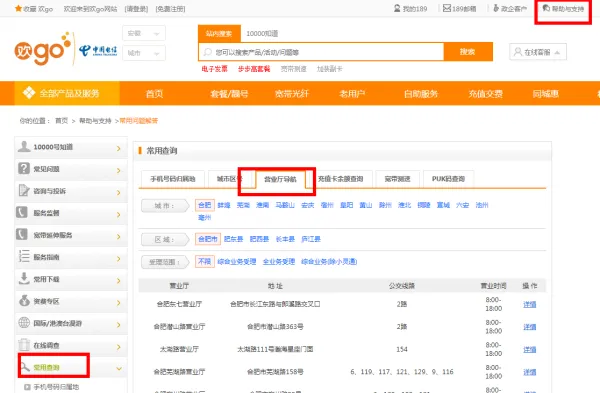Click the download icon for 常用下载
This screenshot has height=393, width=600.
(24, 278)
